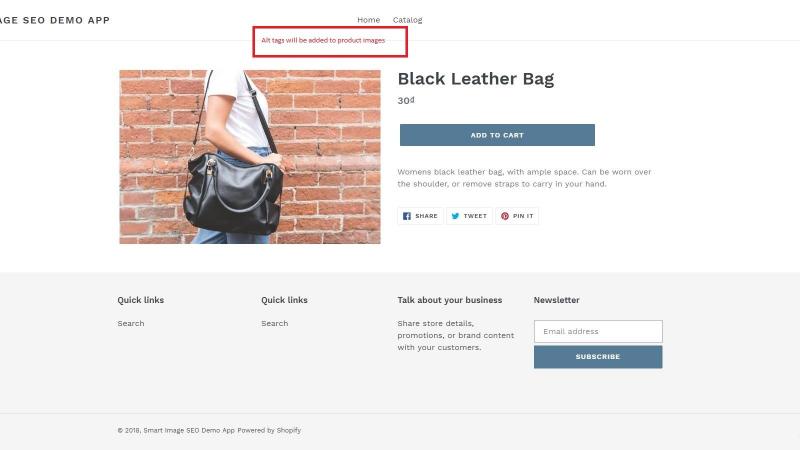Click the Twitter bird icon

[x=455, y=216]
